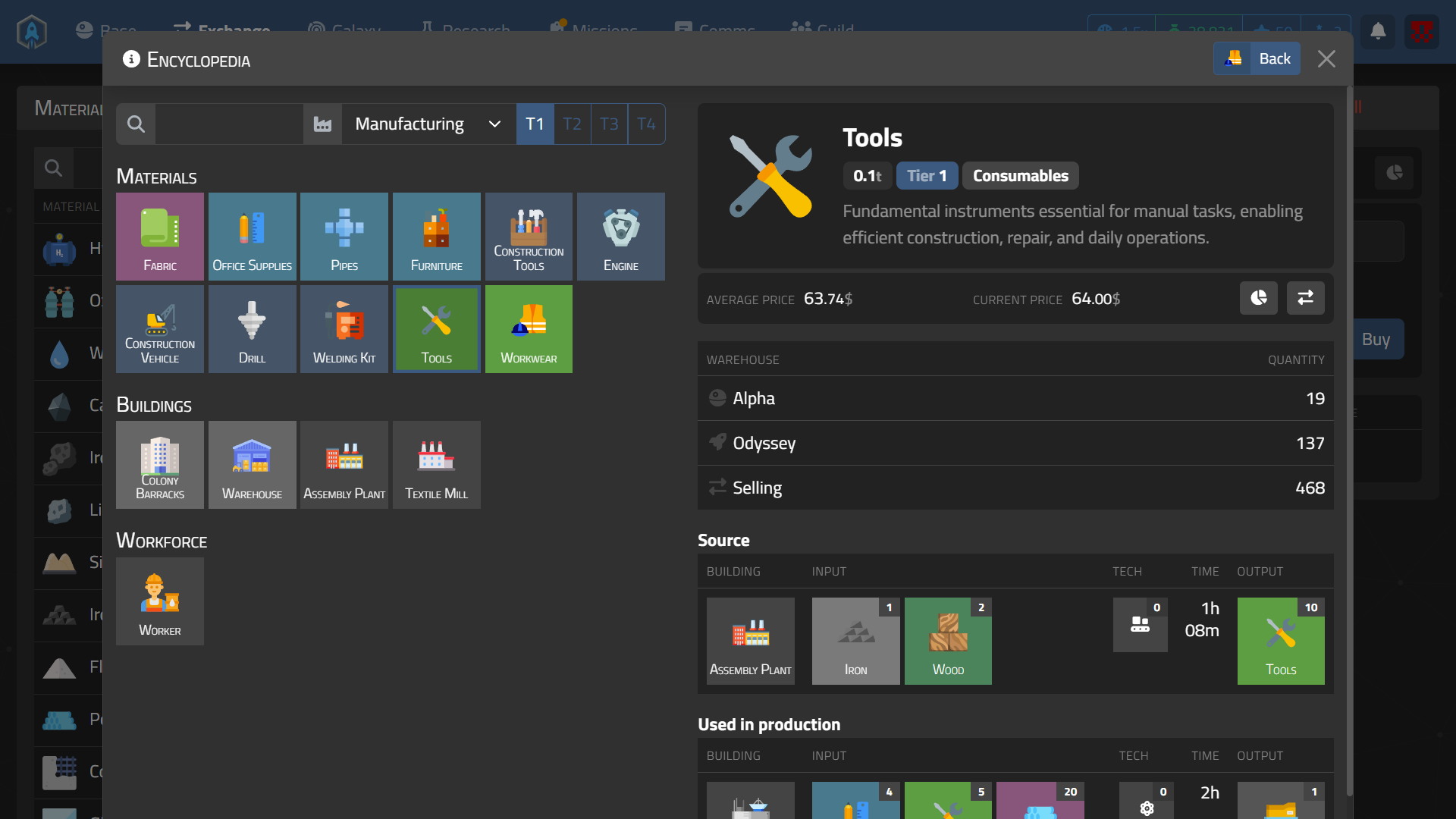The image size is (1456, 819).
Task: Enable the T2 tier filter
Action: click(x=572, y=124)
